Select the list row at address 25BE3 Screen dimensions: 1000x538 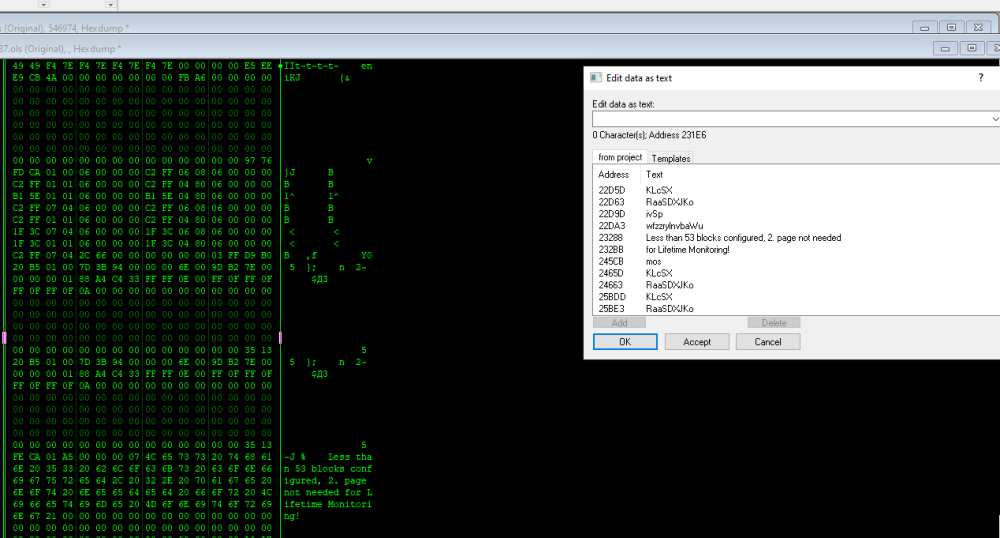pyautogui.click(x=797, y=309)
